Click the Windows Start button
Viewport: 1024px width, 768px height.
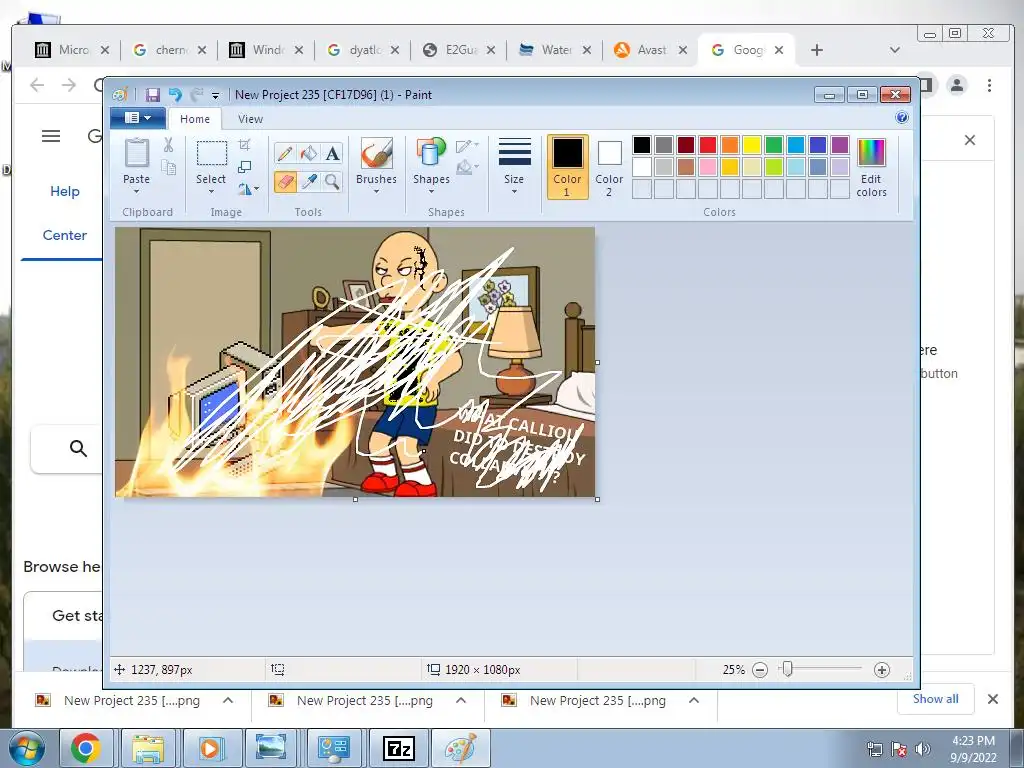click(25, 748)
